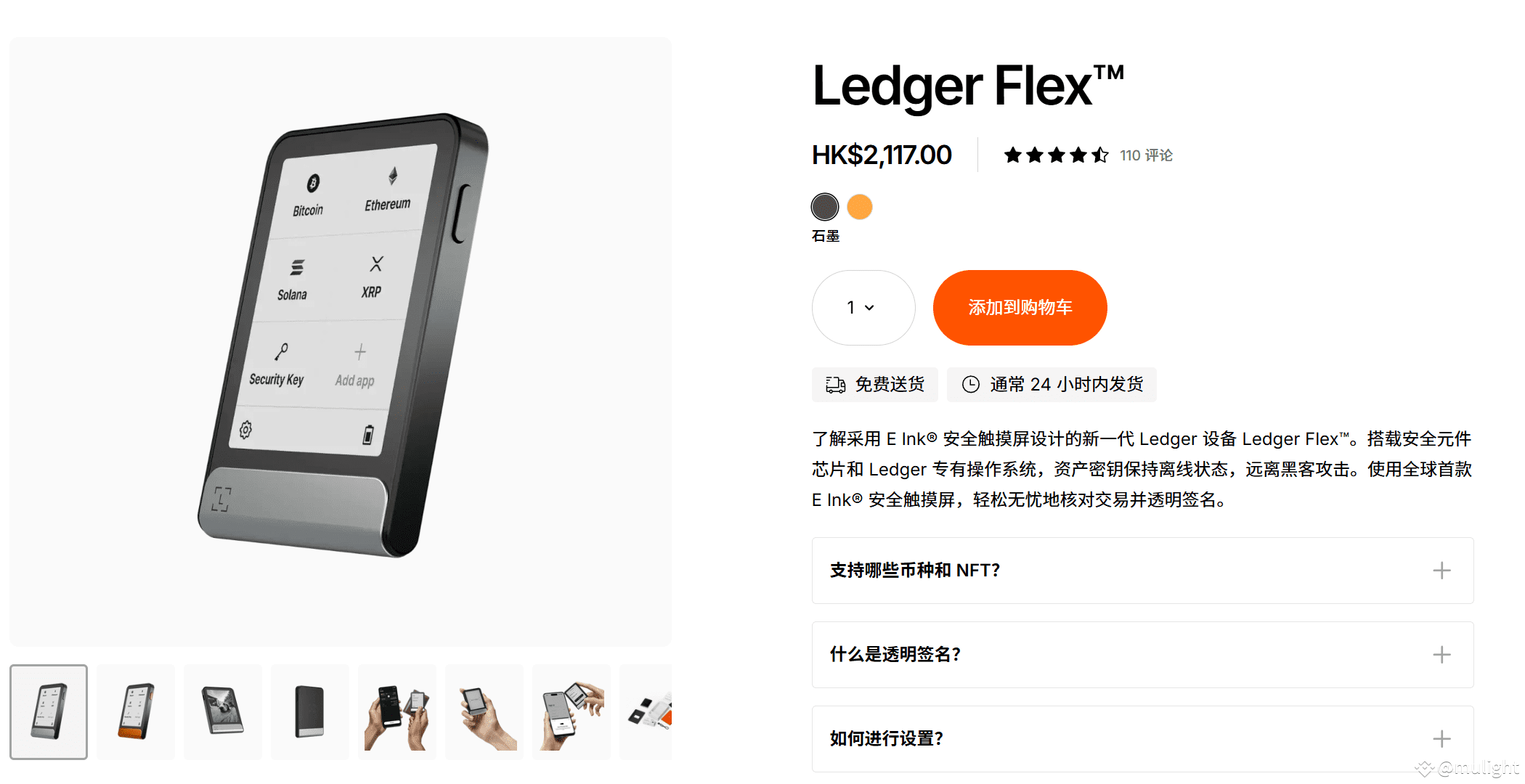1525x784 pixels.
Task: Click the plus icon beside 如何进行设置?
Action: click(1441, 739)
